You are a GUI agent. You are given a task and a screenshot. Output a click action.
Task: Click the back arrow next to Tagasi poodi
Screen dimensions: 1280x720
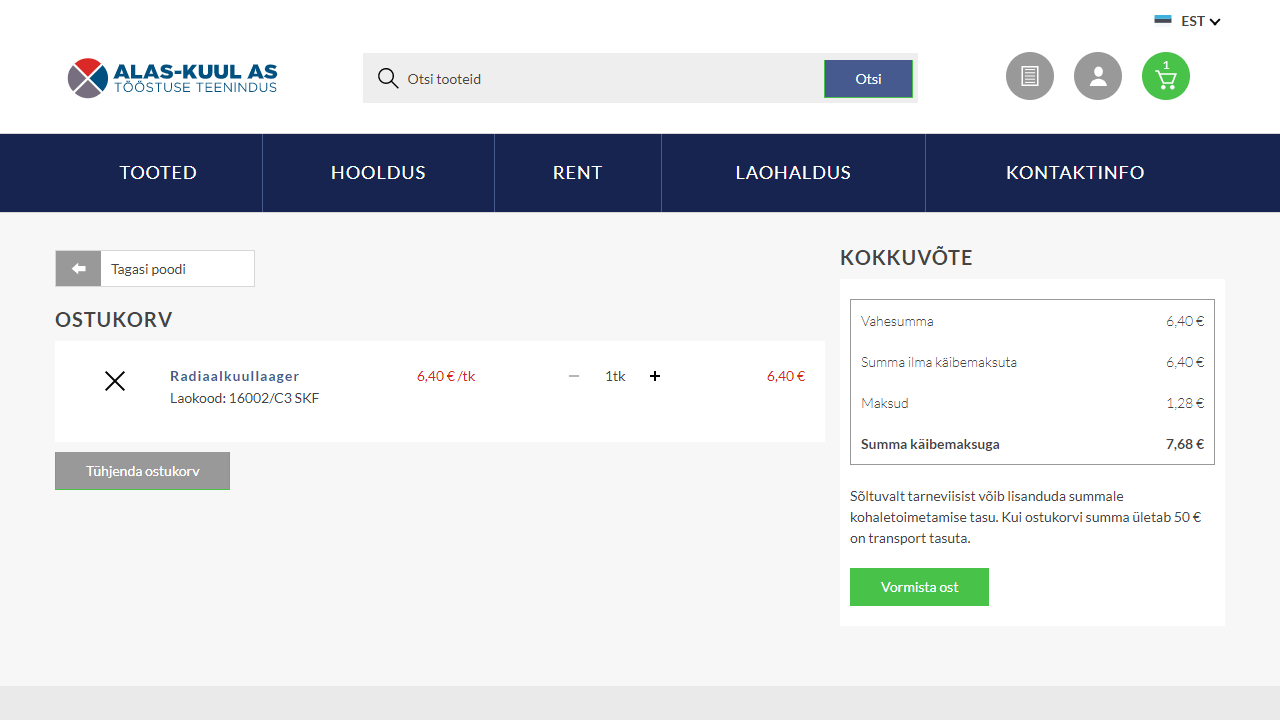point(78,268)
